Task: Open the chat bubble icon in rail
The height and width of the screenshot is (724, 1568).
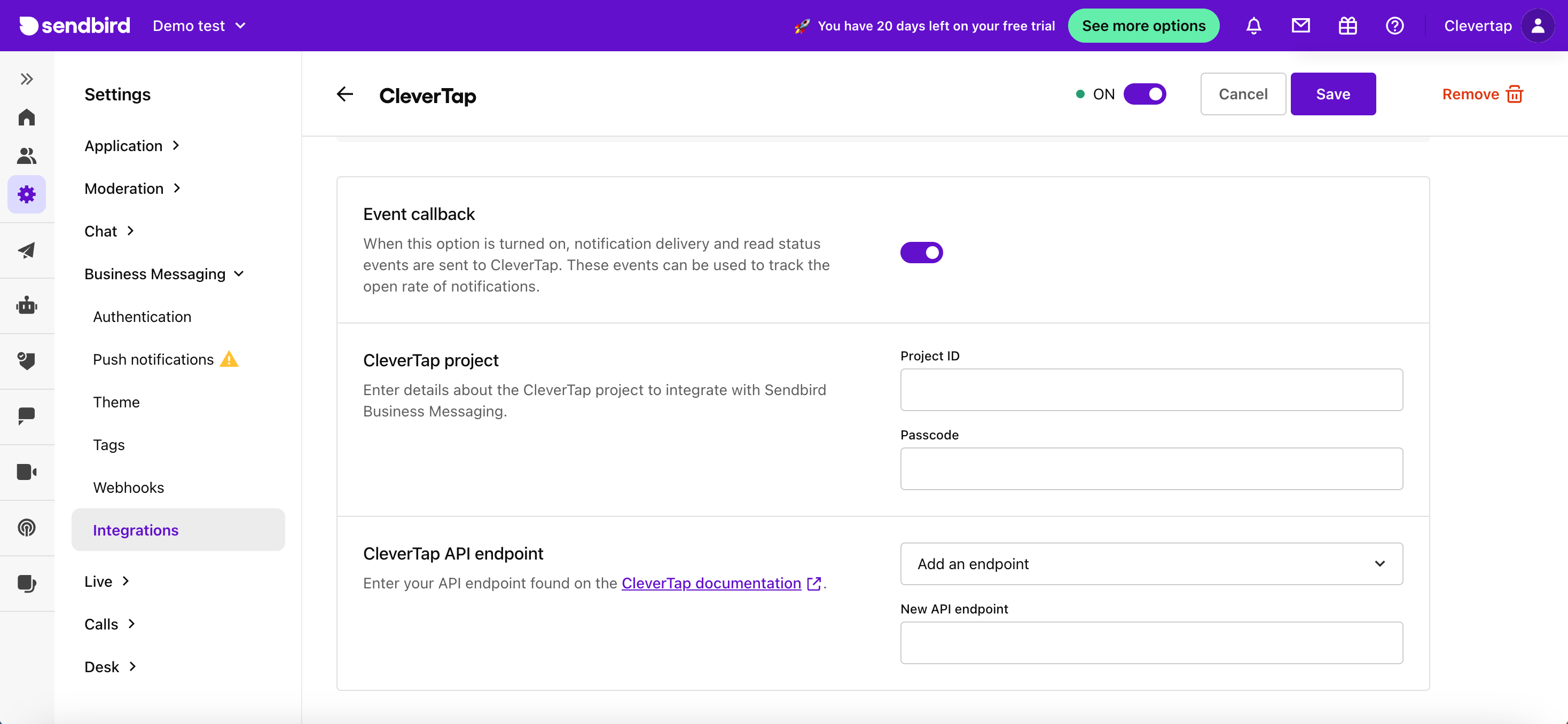Action: pos(26,416)
